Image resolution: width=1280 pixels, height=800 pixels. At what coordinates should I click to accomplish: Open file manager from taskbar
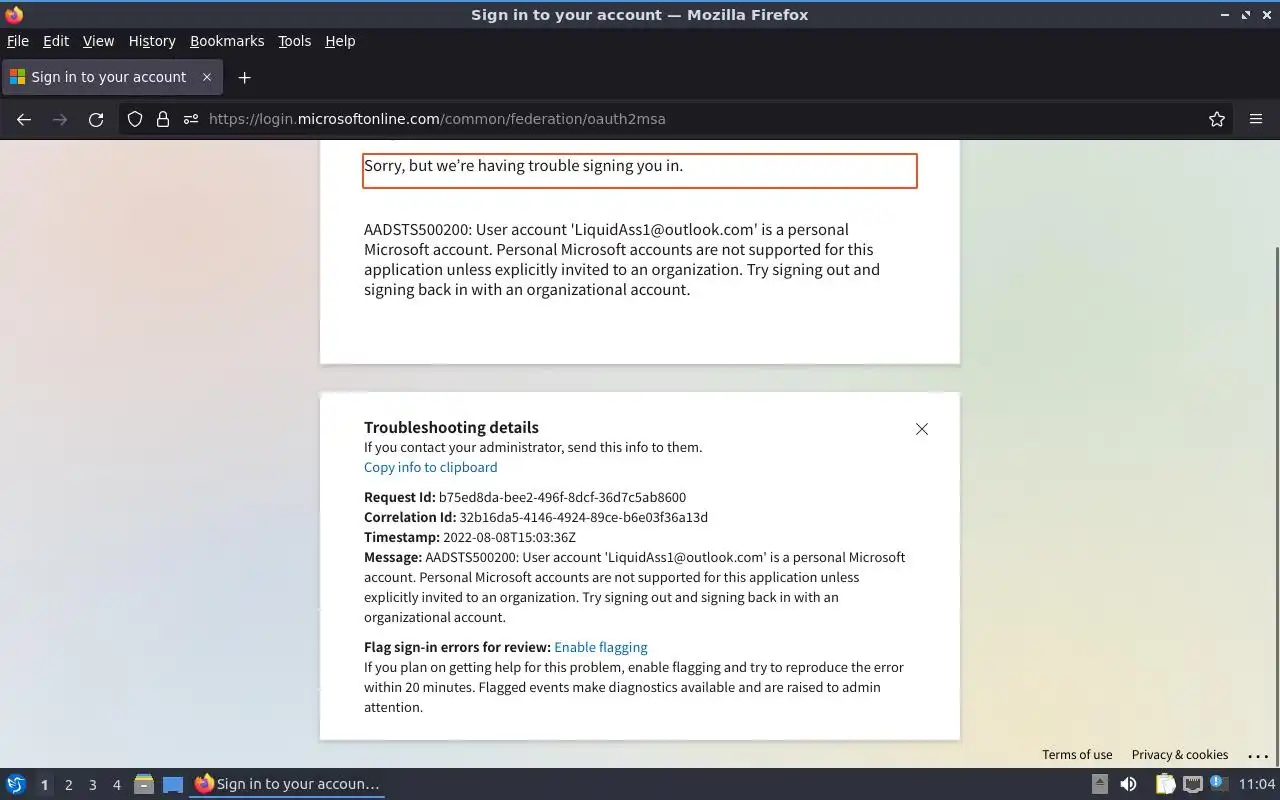click(x=144, y=784)
